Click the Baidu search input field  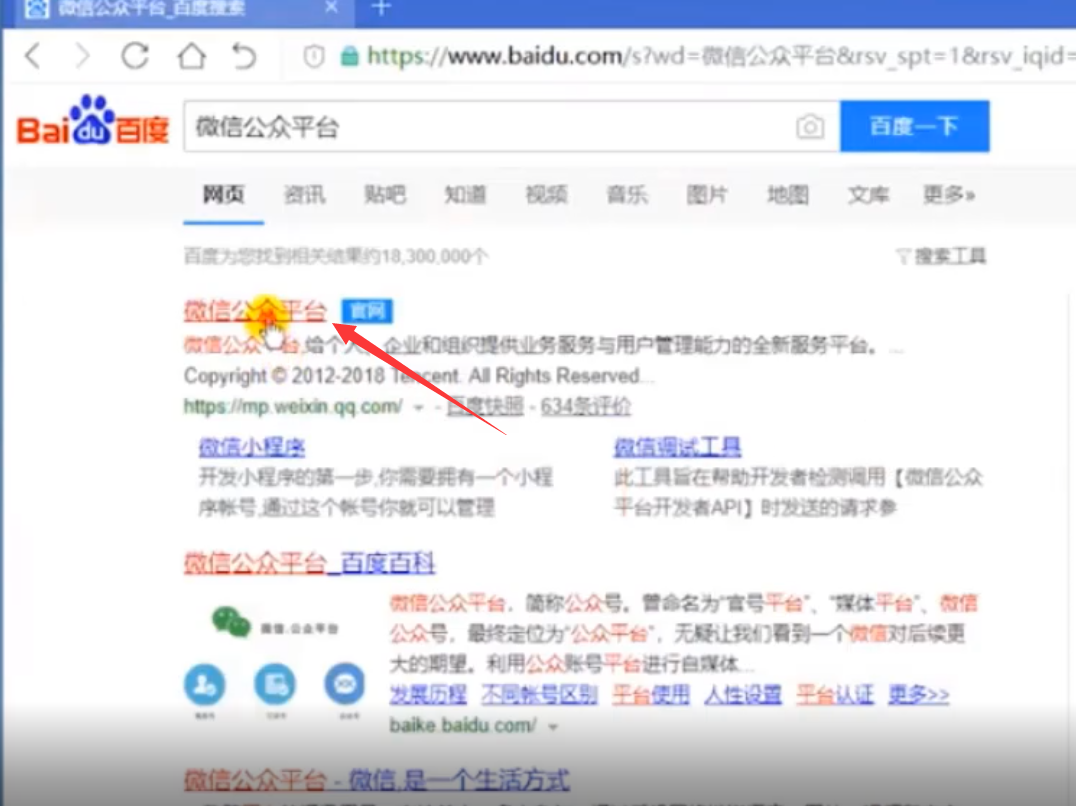pyautogui.click(x=490, y=127)
